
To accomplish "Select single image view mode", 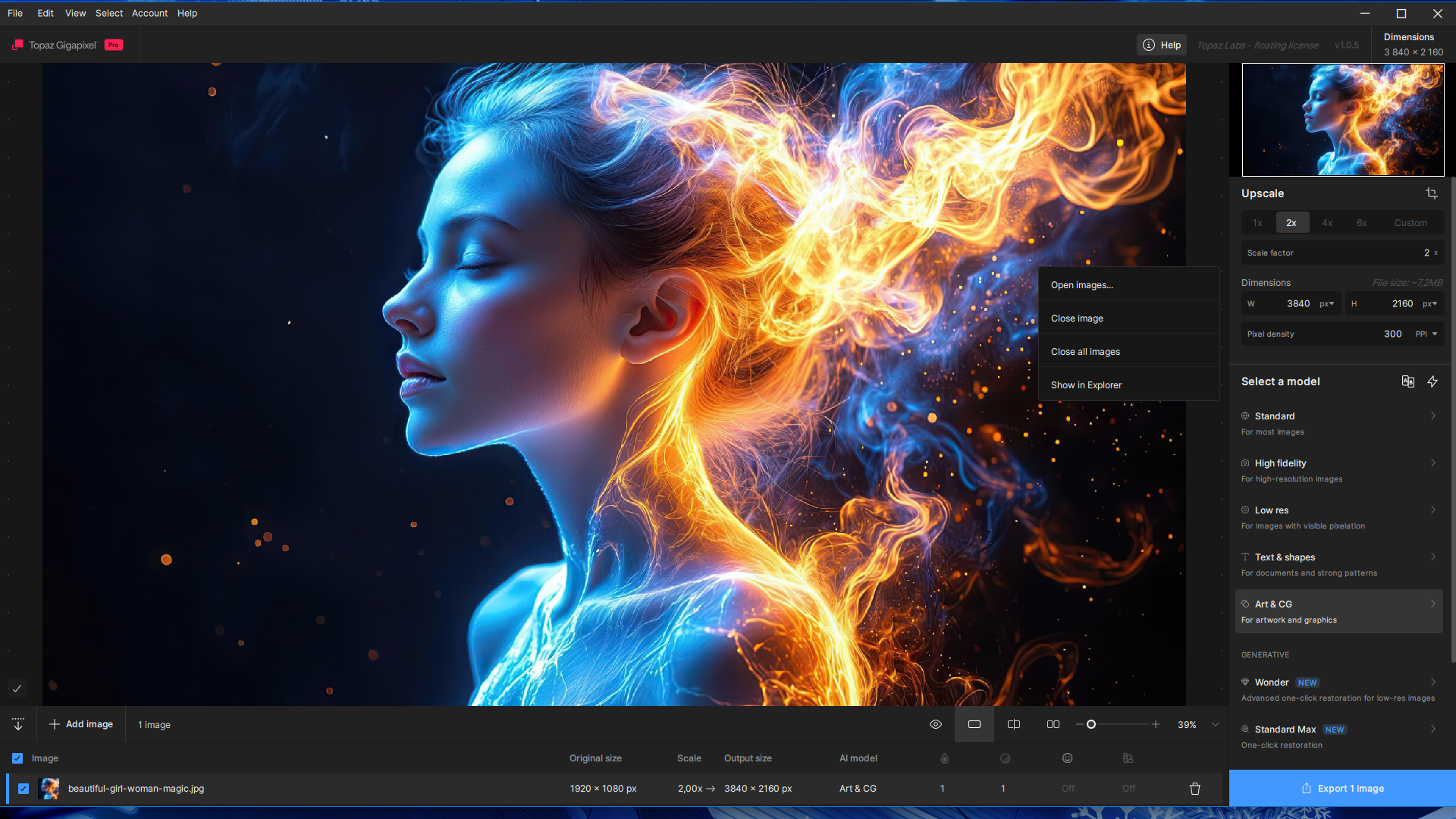I will tap(974, 724).
